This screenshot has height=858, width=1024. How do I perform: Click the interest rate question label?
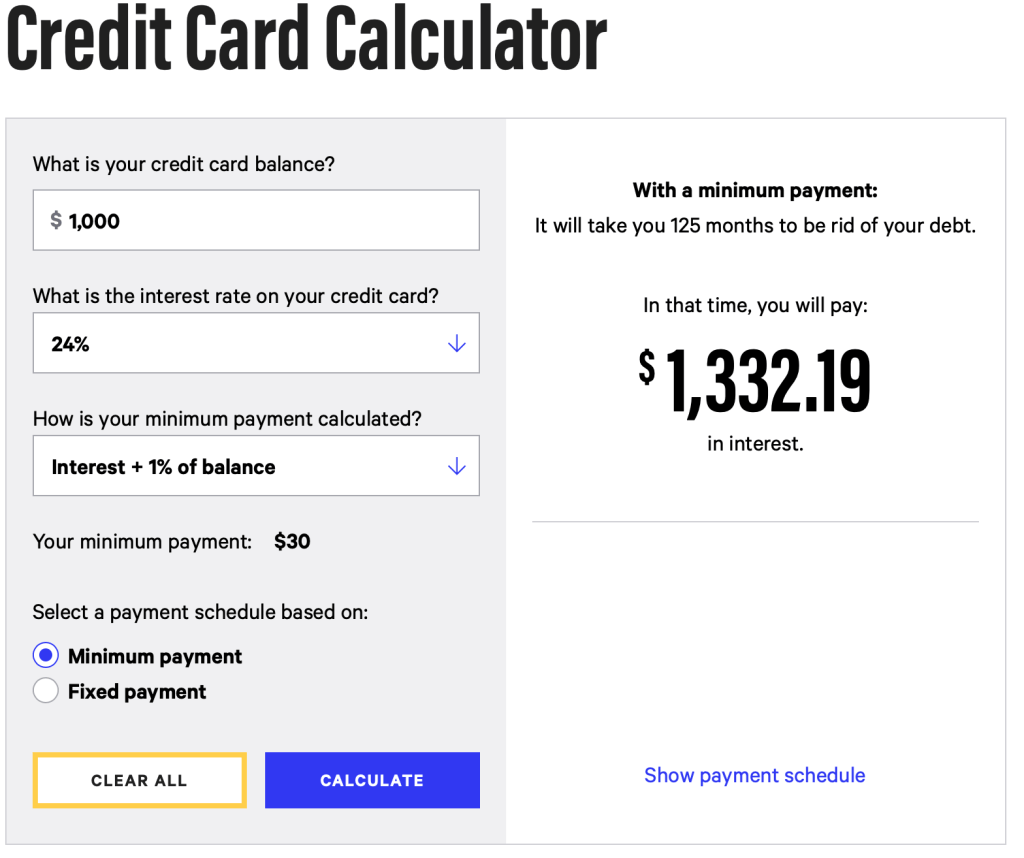point(236,296)
